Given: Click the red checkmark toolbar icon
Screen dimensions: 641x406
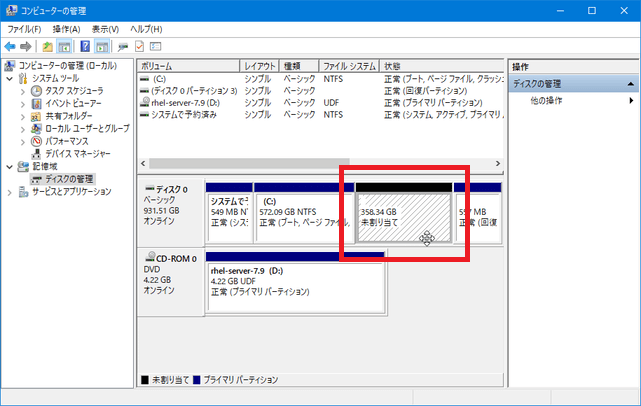Looking at the screenshot, I should [139, 46].
